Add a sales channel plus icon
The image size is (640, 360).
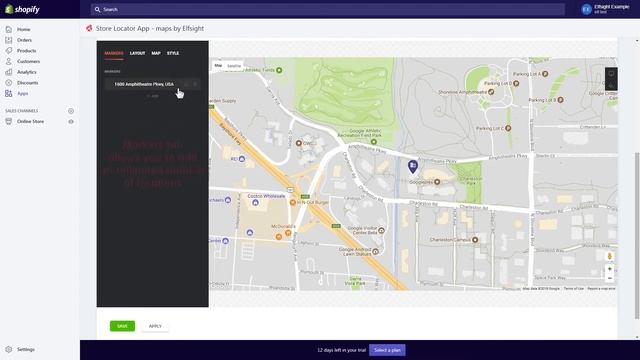pos(71,111)
